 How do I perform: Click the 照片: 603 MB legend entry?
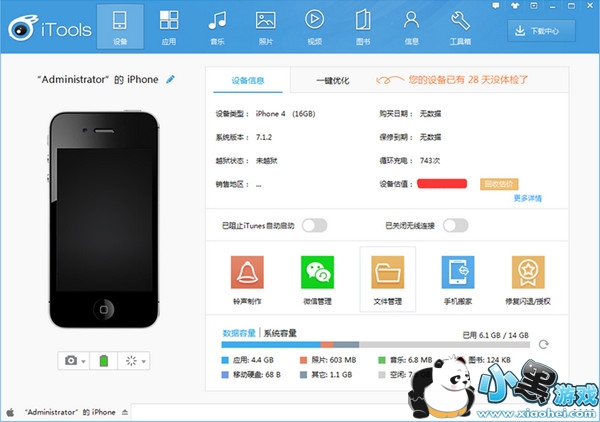tap(328, 360)
